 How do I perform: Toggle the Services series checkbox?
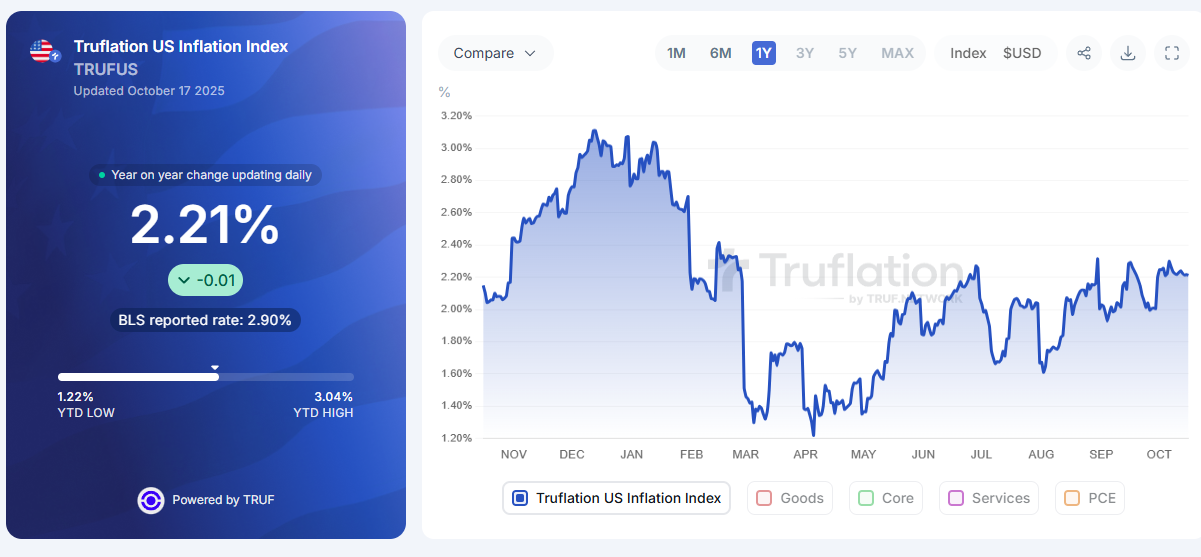pos(956,498)
